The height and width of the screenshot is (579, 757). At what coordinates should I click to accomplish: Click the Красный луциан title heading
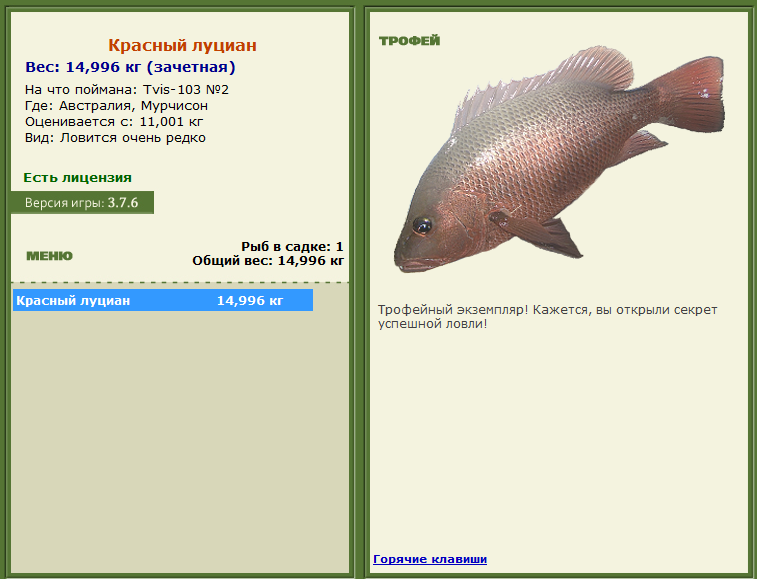(182, 45)
